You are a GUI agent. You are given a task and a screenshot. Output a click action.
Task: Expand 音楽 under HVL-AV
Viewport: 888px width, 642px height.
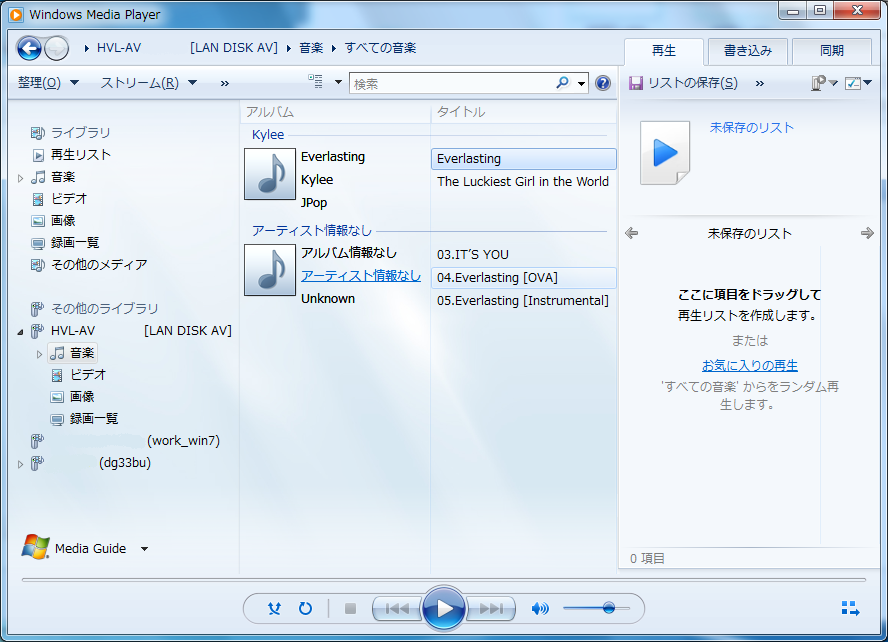pos(39,354)
